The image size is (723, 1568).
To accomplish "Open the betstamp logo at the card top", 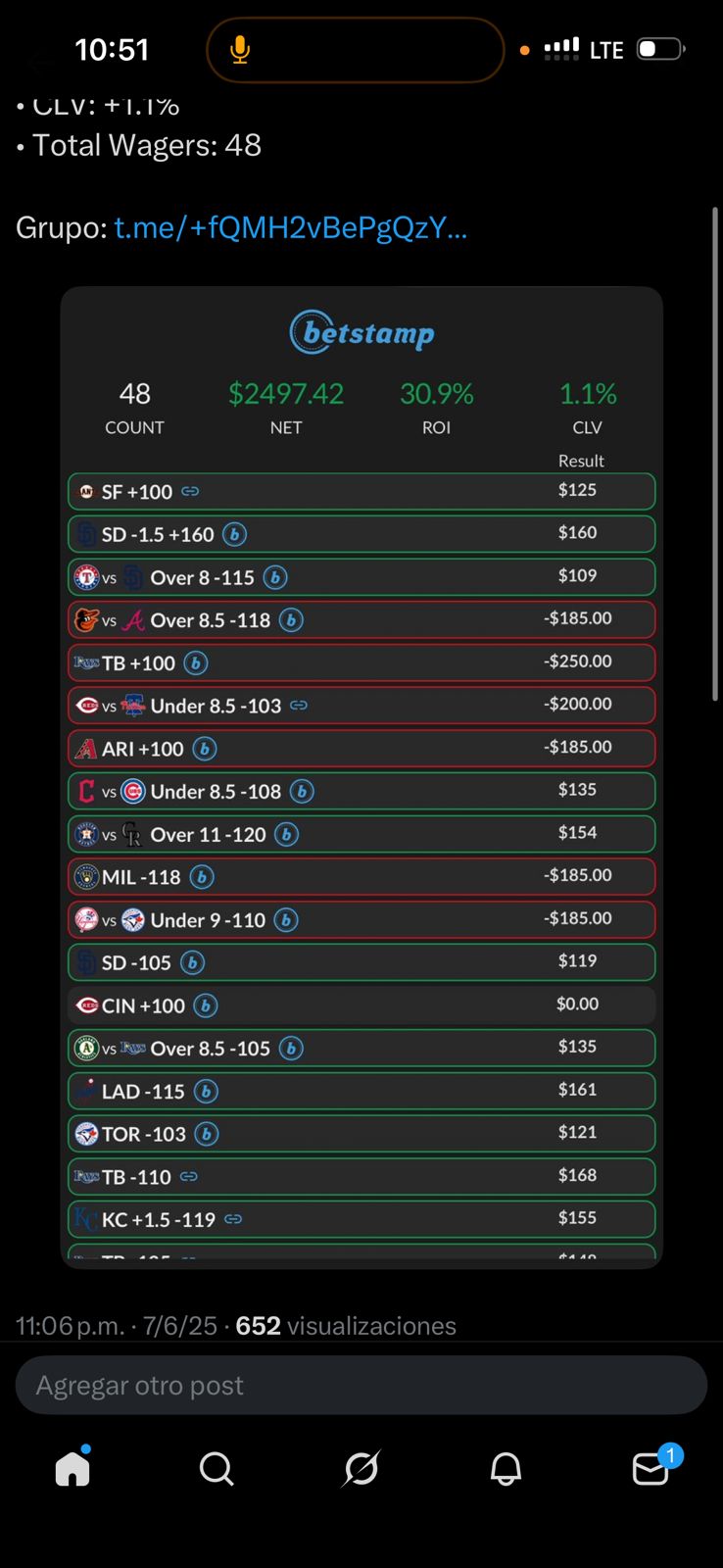I will pos(361,333).
